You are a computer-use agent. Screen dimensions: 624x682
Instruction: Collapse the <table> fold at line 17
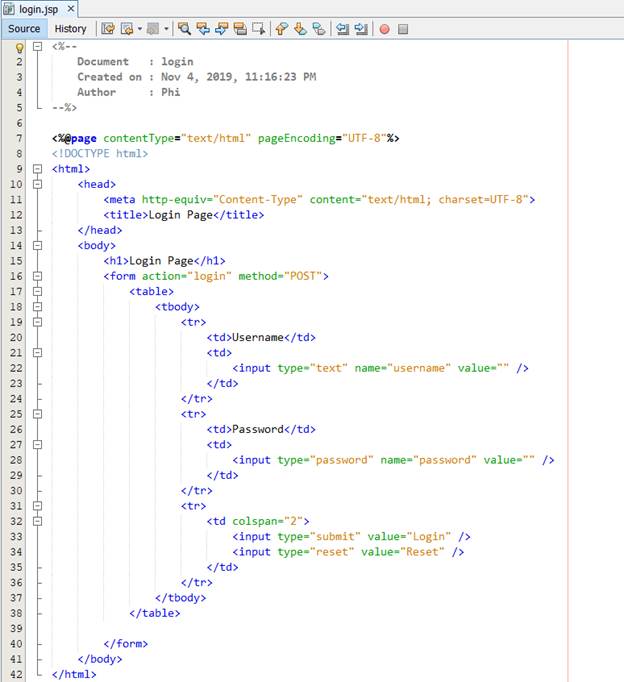(38, 291)
